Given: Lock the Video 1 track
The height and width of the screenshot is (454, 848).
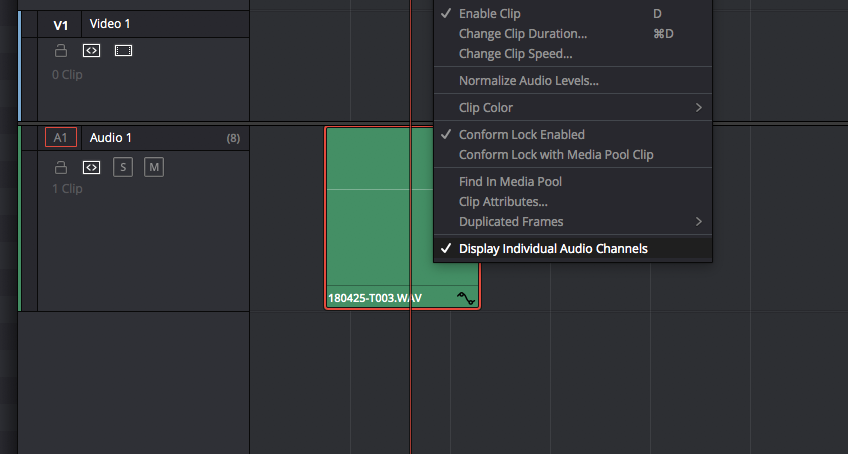Looking at the screenshot, I should (61, 51).
